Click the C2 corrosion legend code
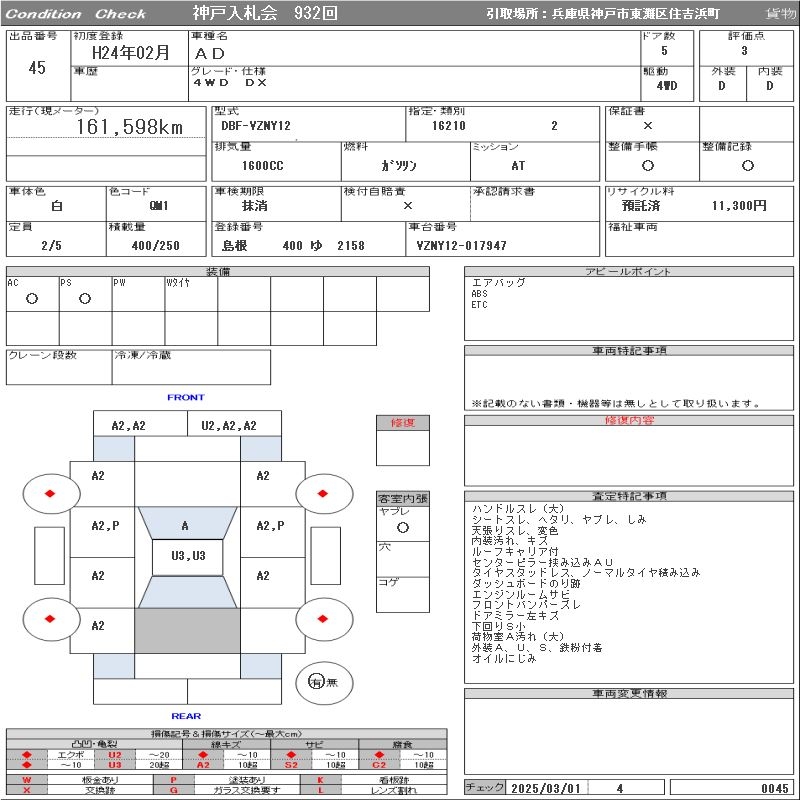The height and width of the screenshot is (800, 800). click(x=379, y=765)
